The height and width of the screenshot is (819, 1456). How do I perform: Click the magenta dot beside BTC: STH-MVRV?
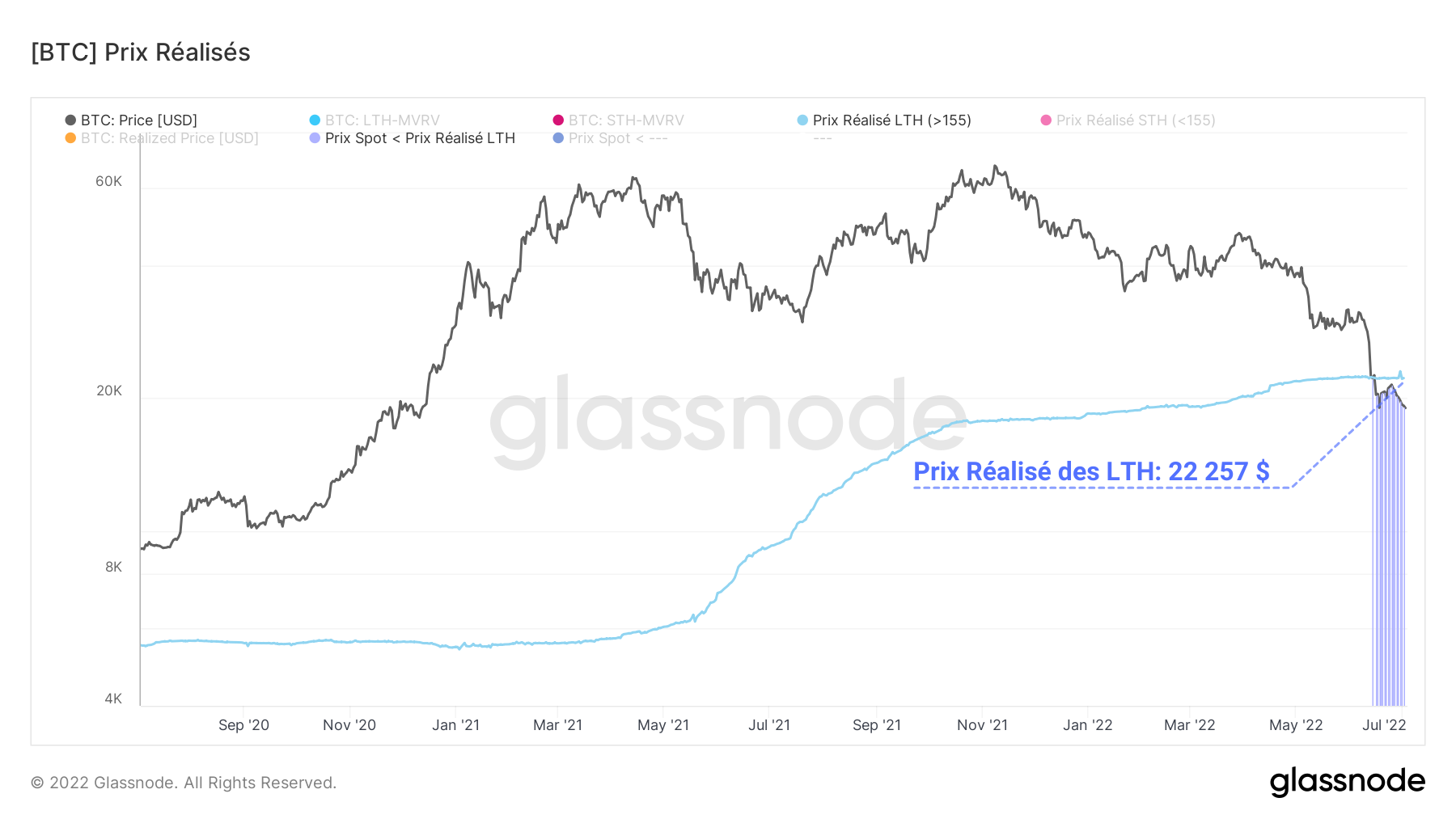point(558,120)
